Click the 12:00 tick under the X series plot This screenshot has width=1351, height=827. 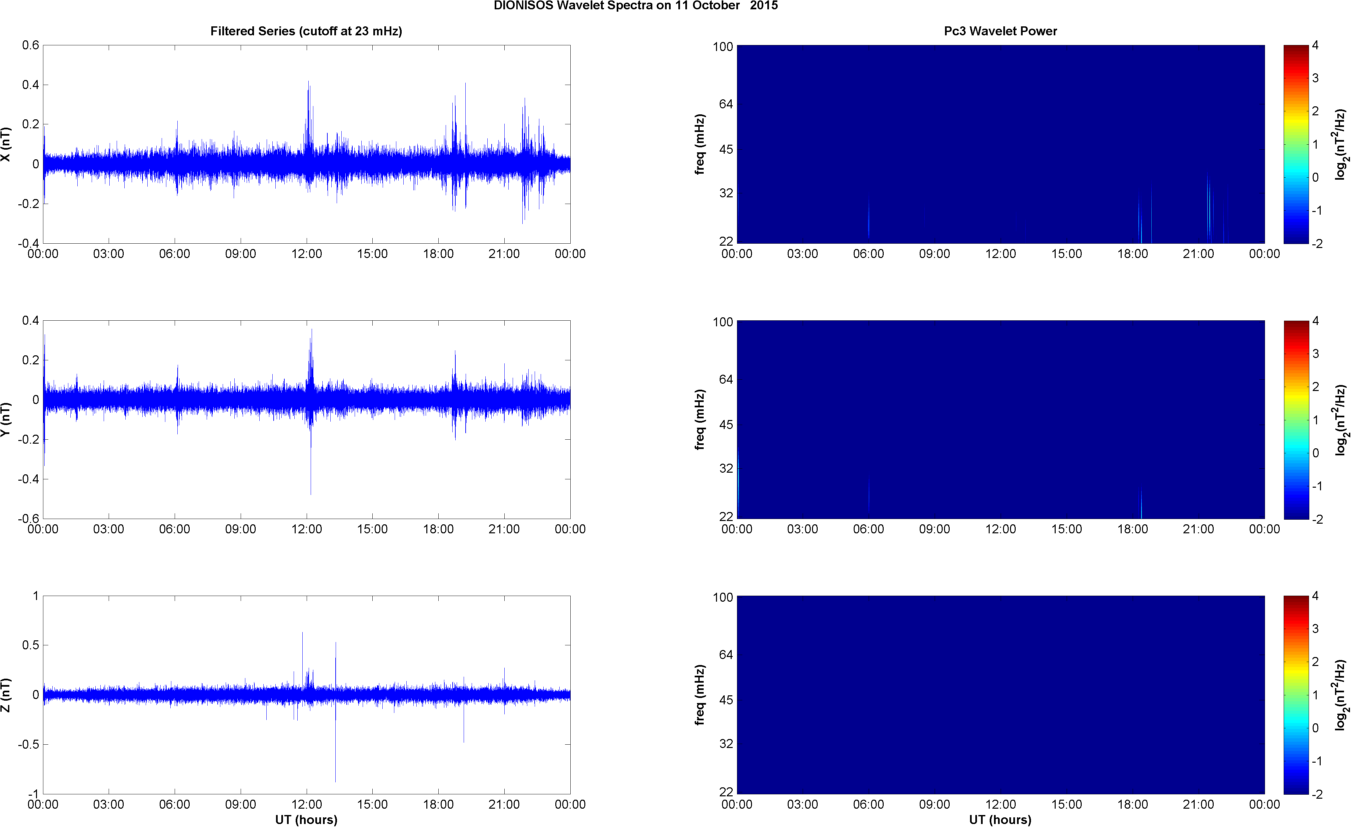[x=306, y=254]
